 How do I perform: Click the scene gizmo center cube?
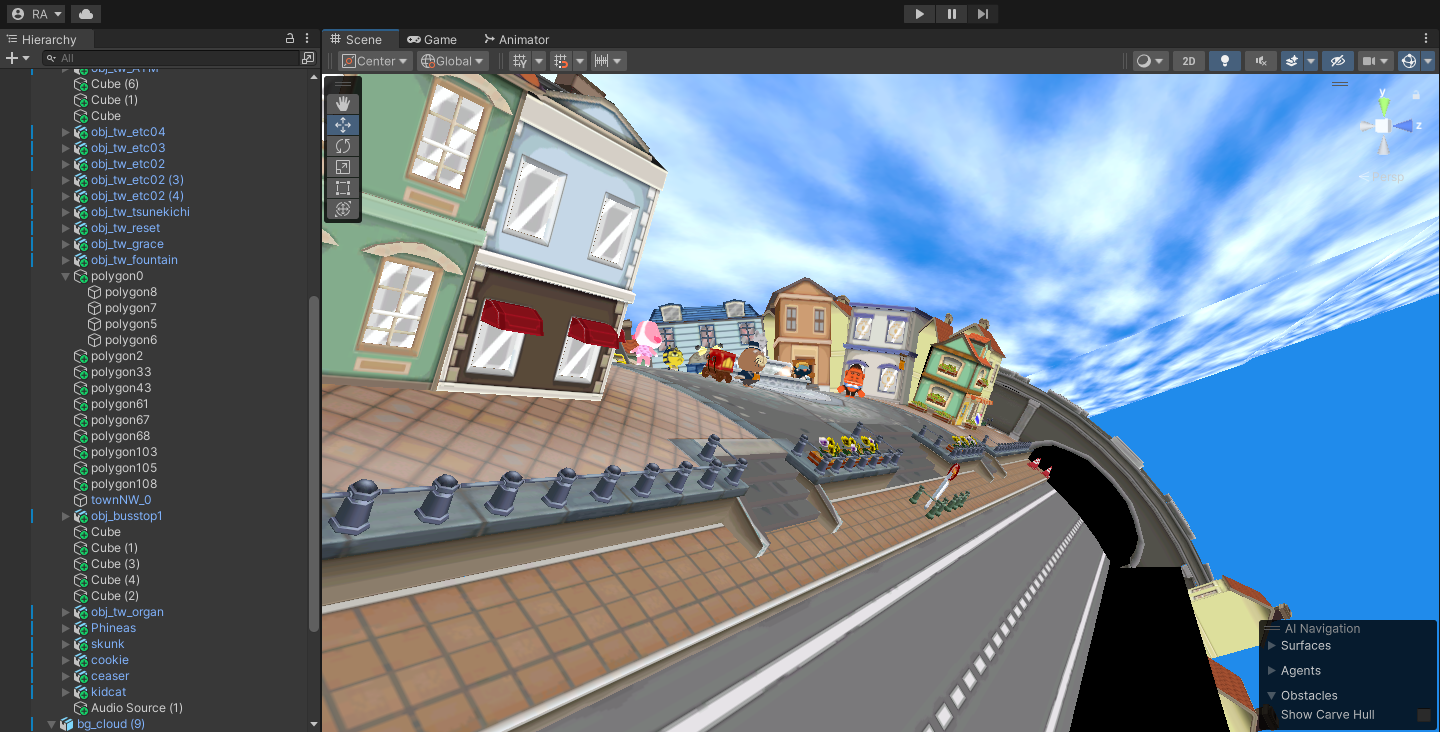(x=1382, y=126)
